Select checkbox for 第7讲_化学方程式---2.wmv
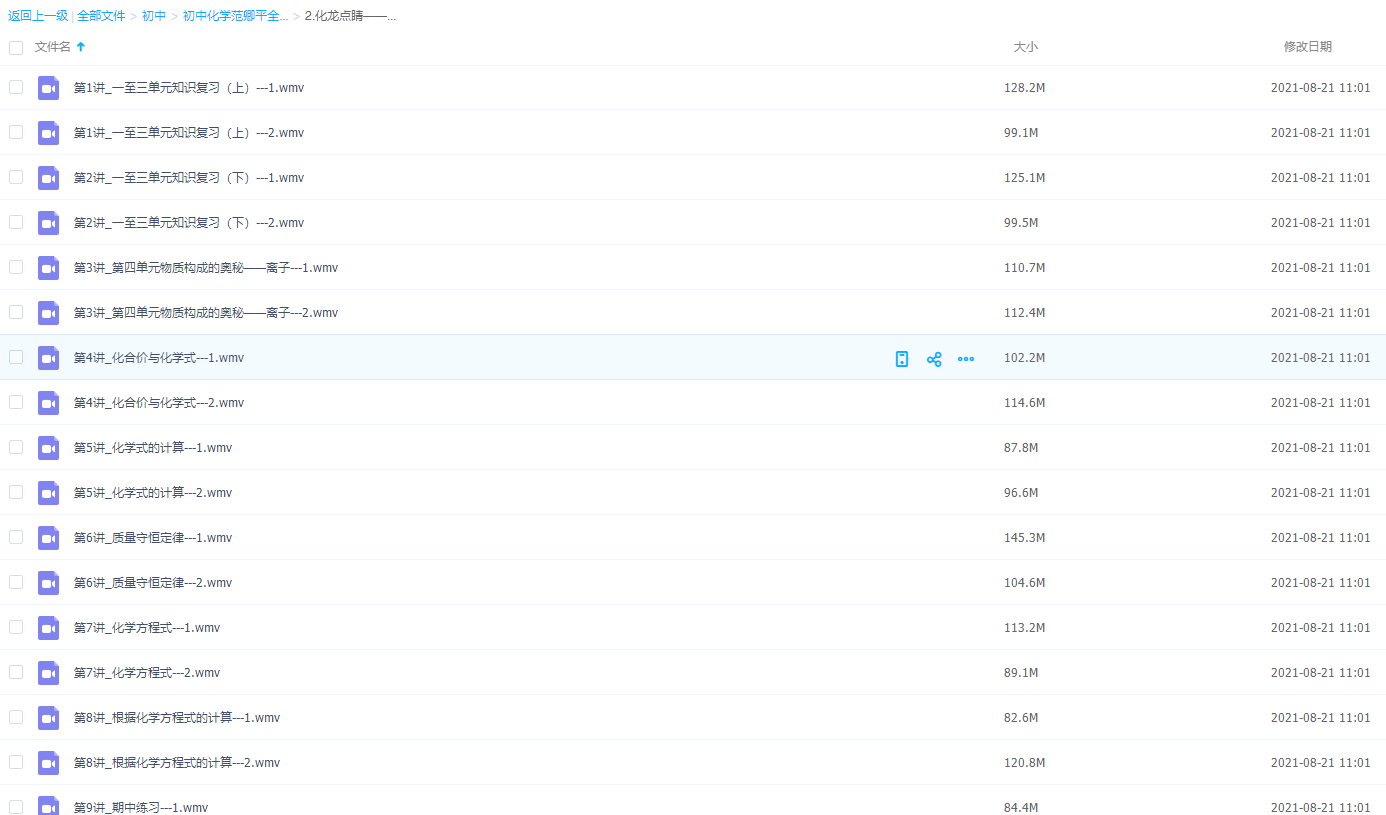This screenshot has height=815, width=1386. (x=16, y=672)
